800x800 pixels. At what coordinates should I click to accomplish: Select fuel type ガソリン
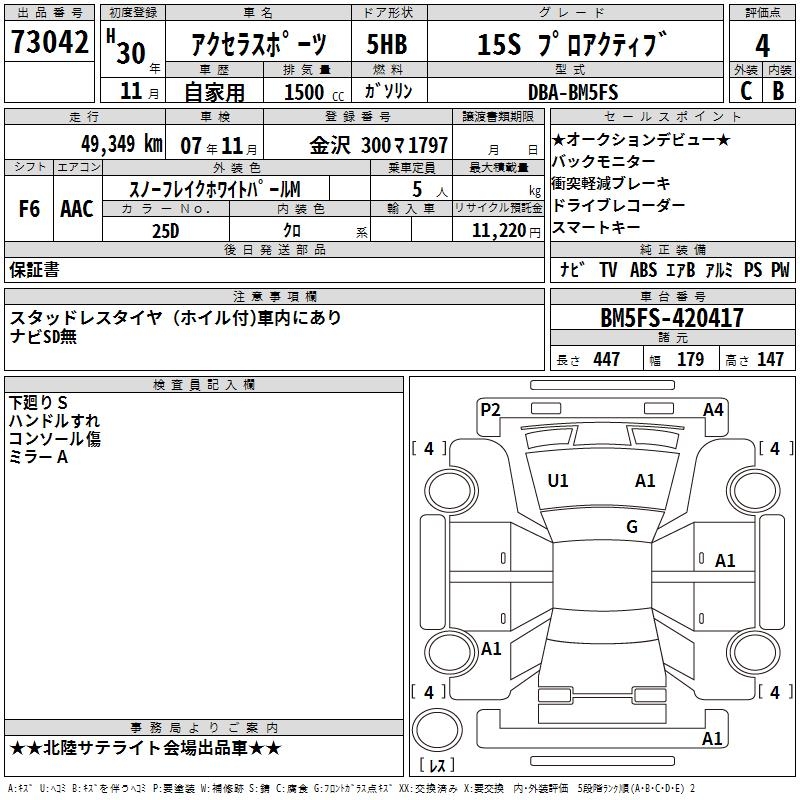[388, 91]
